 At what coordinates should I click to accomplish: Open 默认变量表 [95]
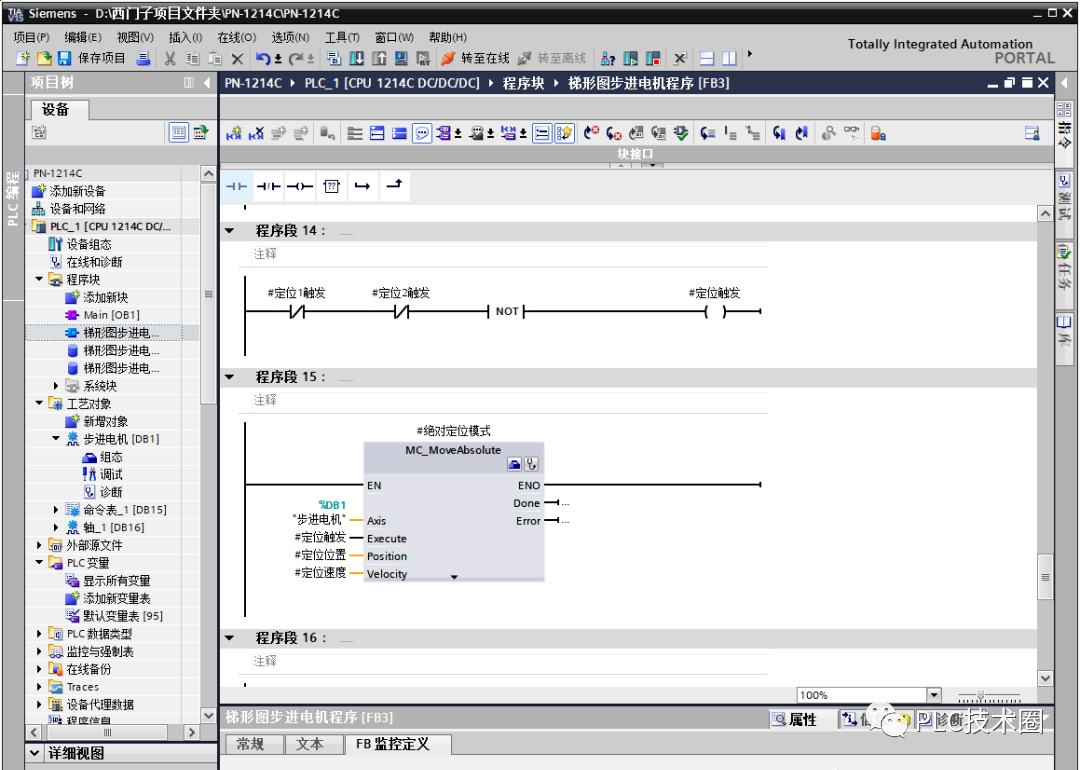pyautogui.click(x=123, y=616)
